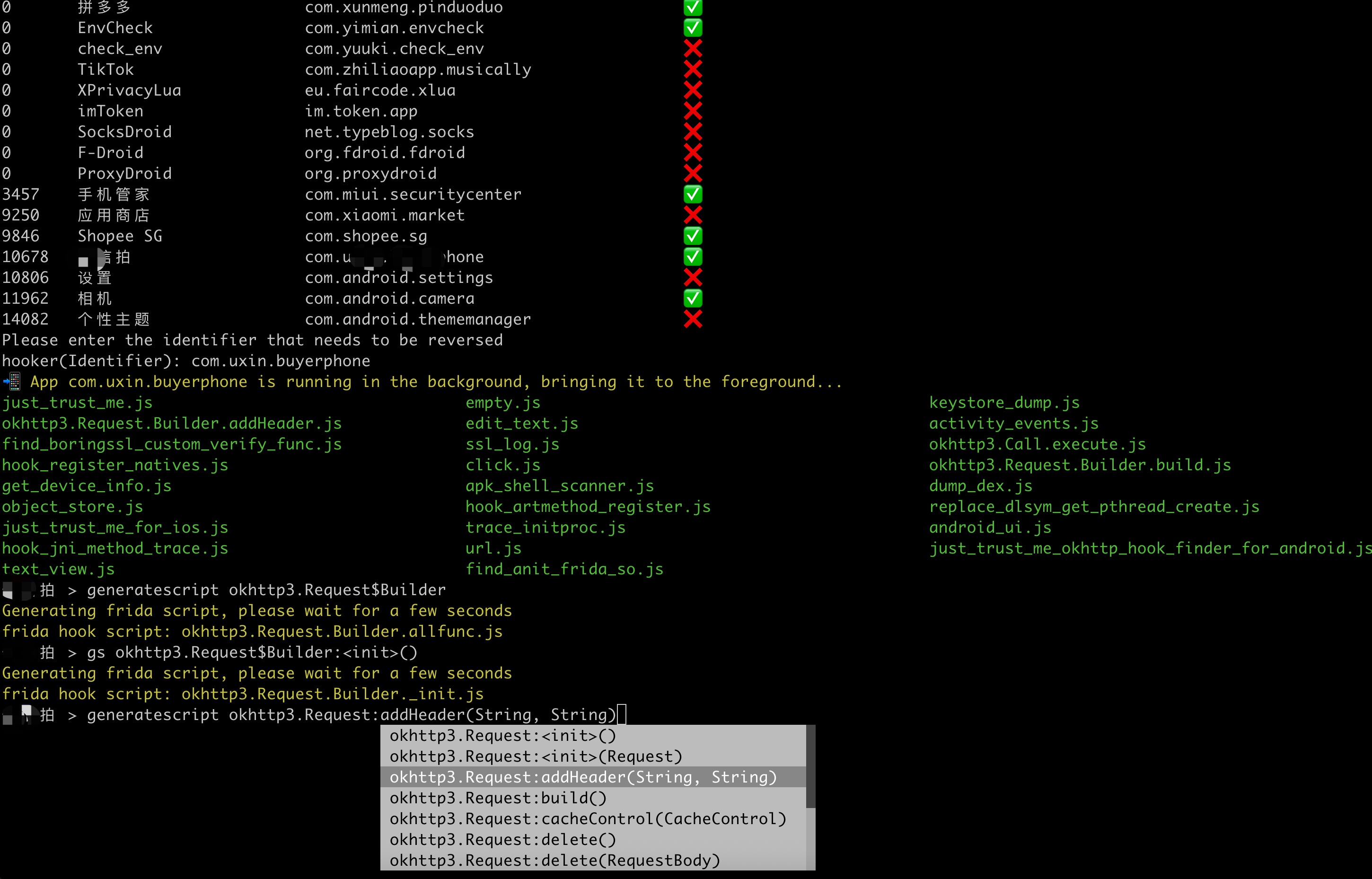1372x879 pixels.
Task: Click red cross next to org.proxydroid
Action: [692, 174]
